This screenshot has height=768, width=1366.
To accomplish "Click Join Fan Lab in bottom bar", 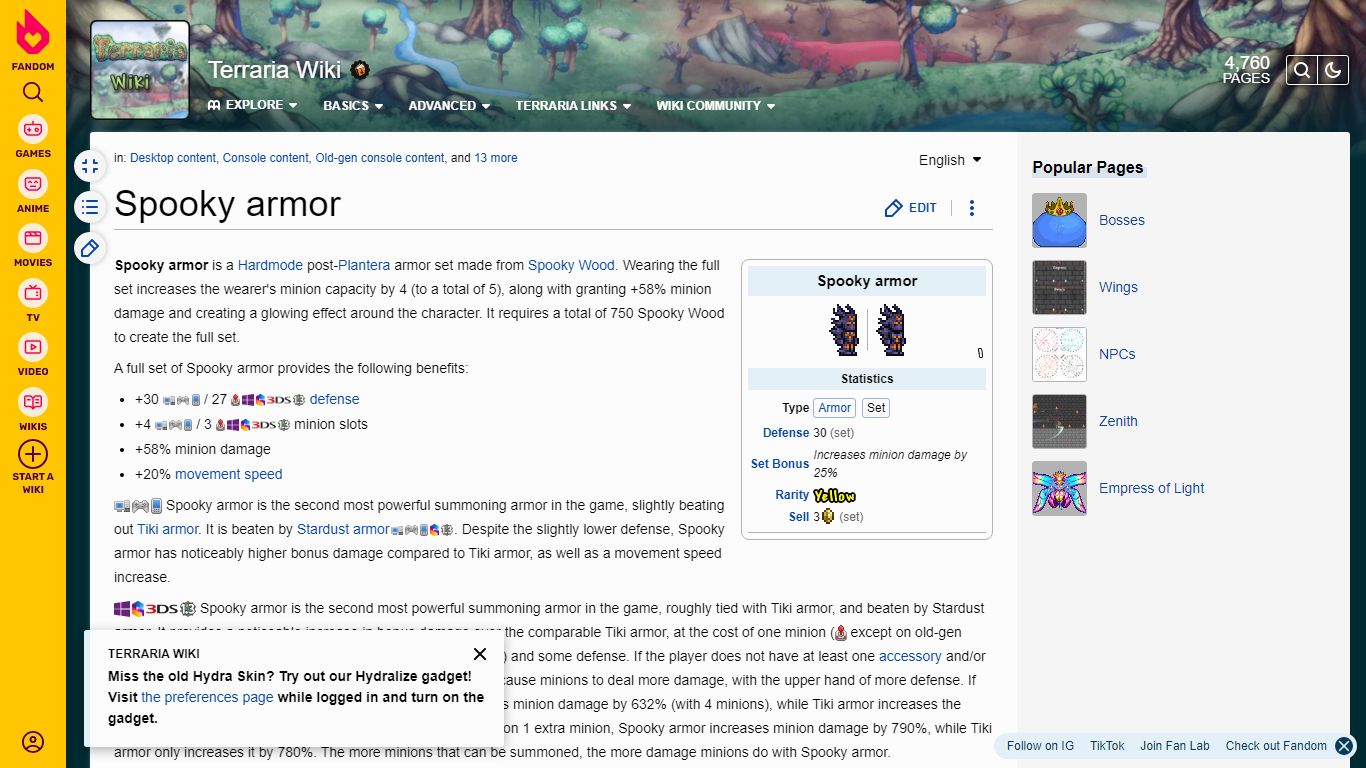I will tap(1175, 746).
